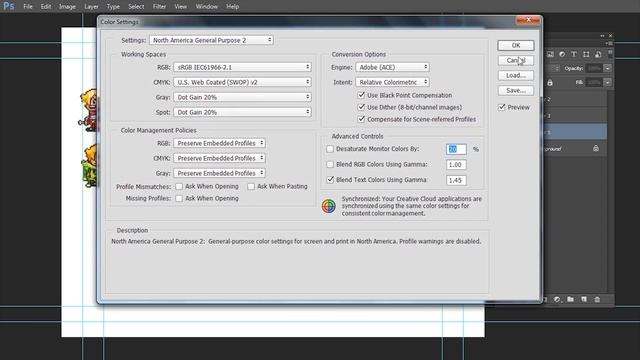Click the Load... button
The image size is (640, 360).
point(516,76)
